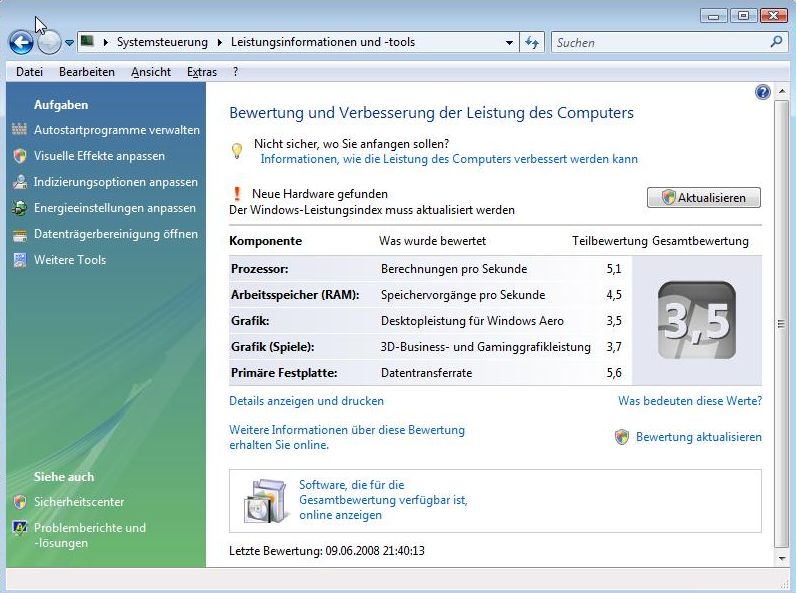Open the address bar history dropdown
This screenshot has width=796, height=593.
[x=509, y=43]
